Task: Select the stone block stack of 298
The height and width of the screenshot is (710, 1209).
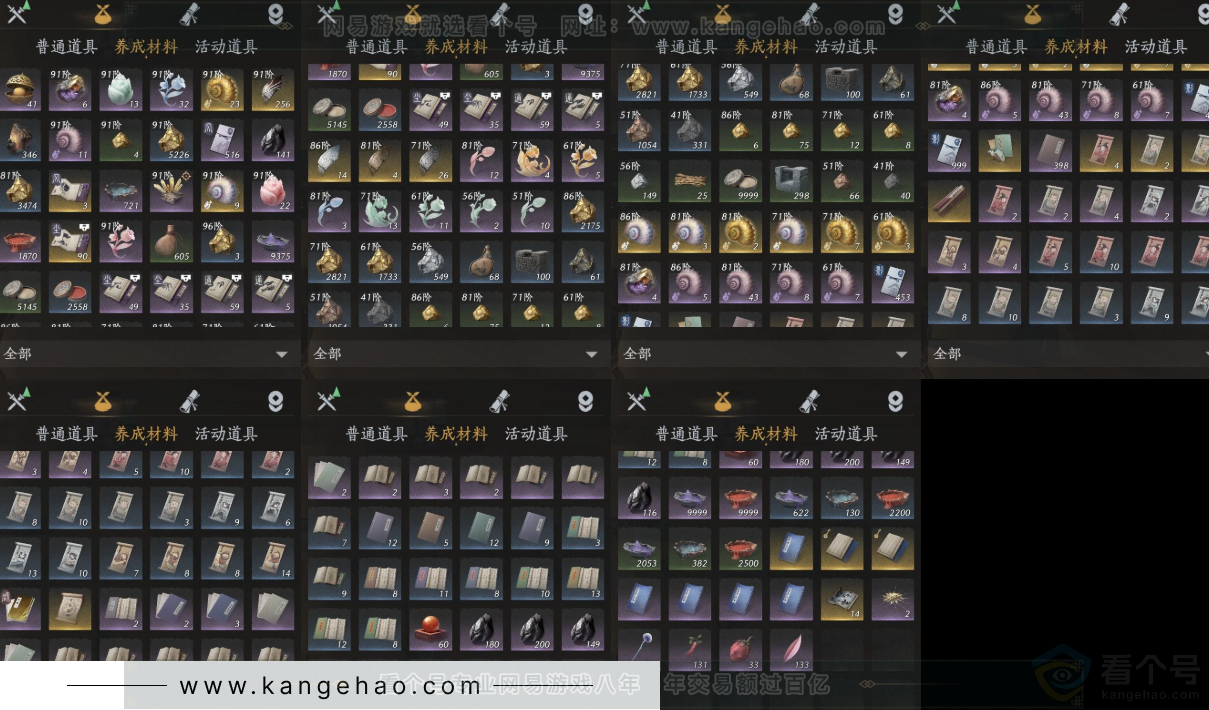Action: tap(791, 180)
